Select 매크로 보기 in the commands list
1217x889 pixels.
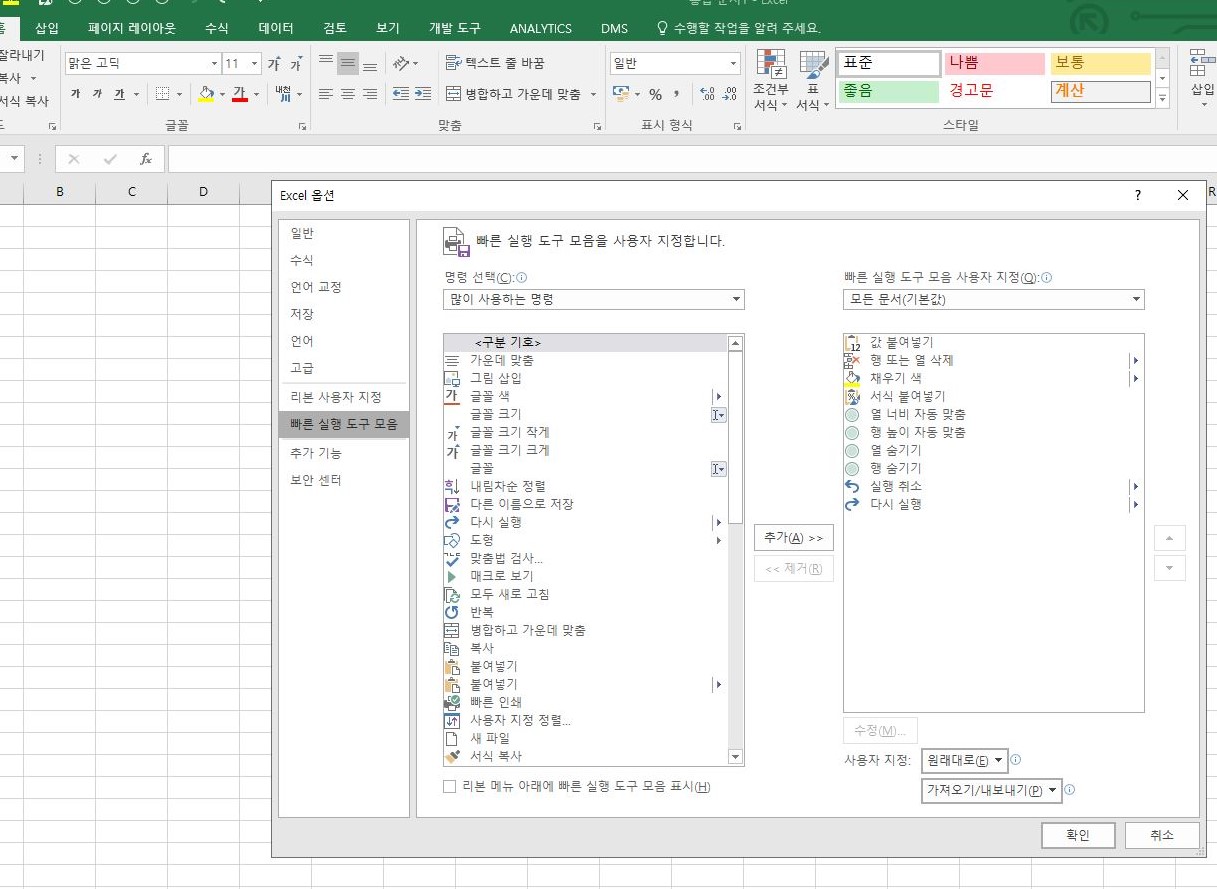coord(586,576)
